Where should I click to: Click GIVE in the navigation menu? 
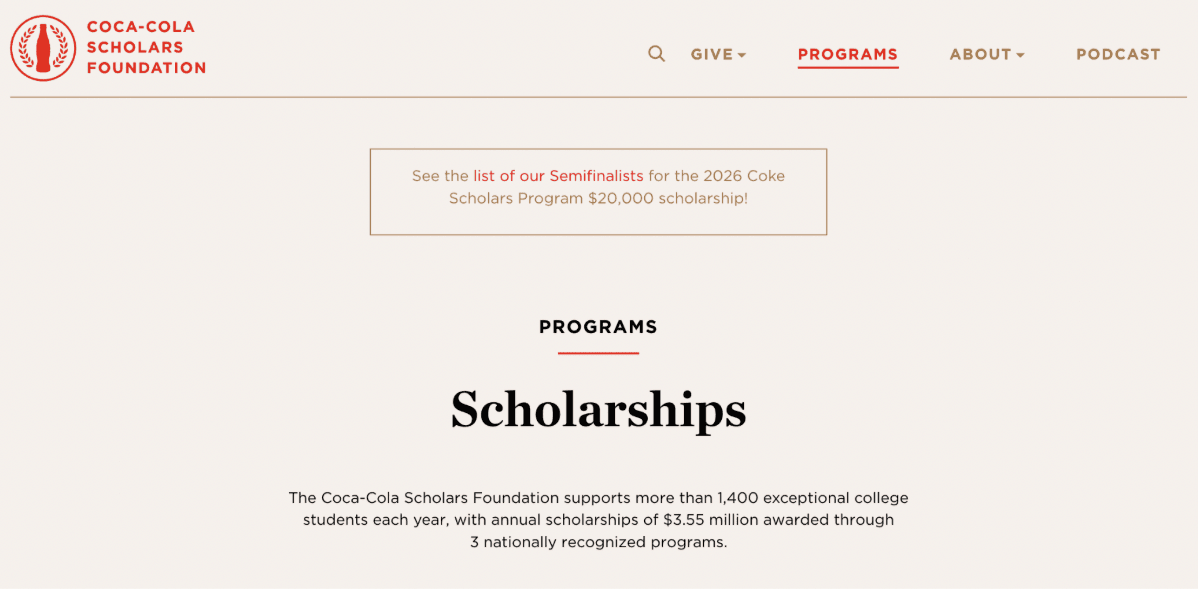click(711, 55)
